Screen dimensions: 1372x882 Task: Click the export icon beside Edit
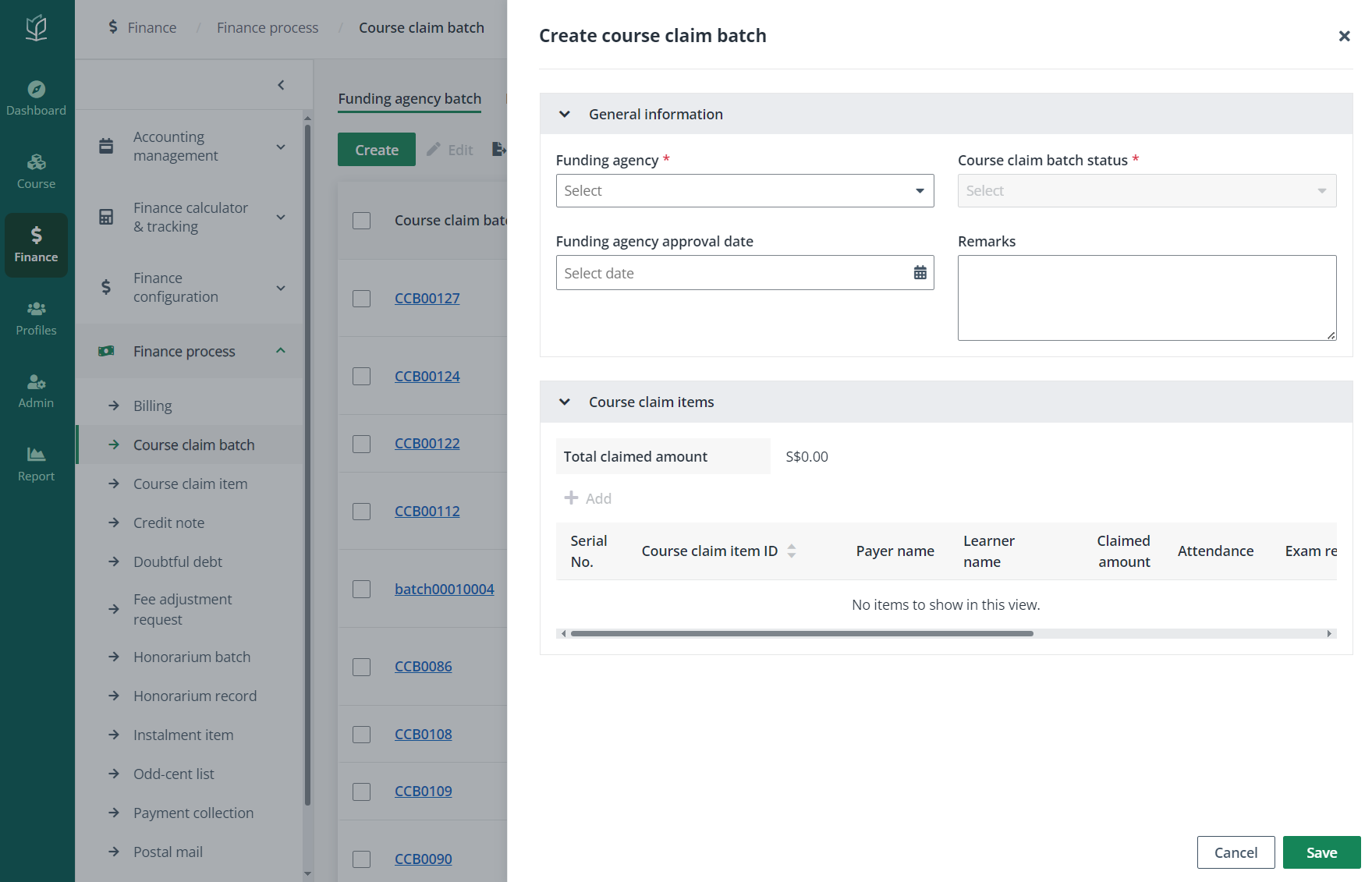click(x=499, y=149)
